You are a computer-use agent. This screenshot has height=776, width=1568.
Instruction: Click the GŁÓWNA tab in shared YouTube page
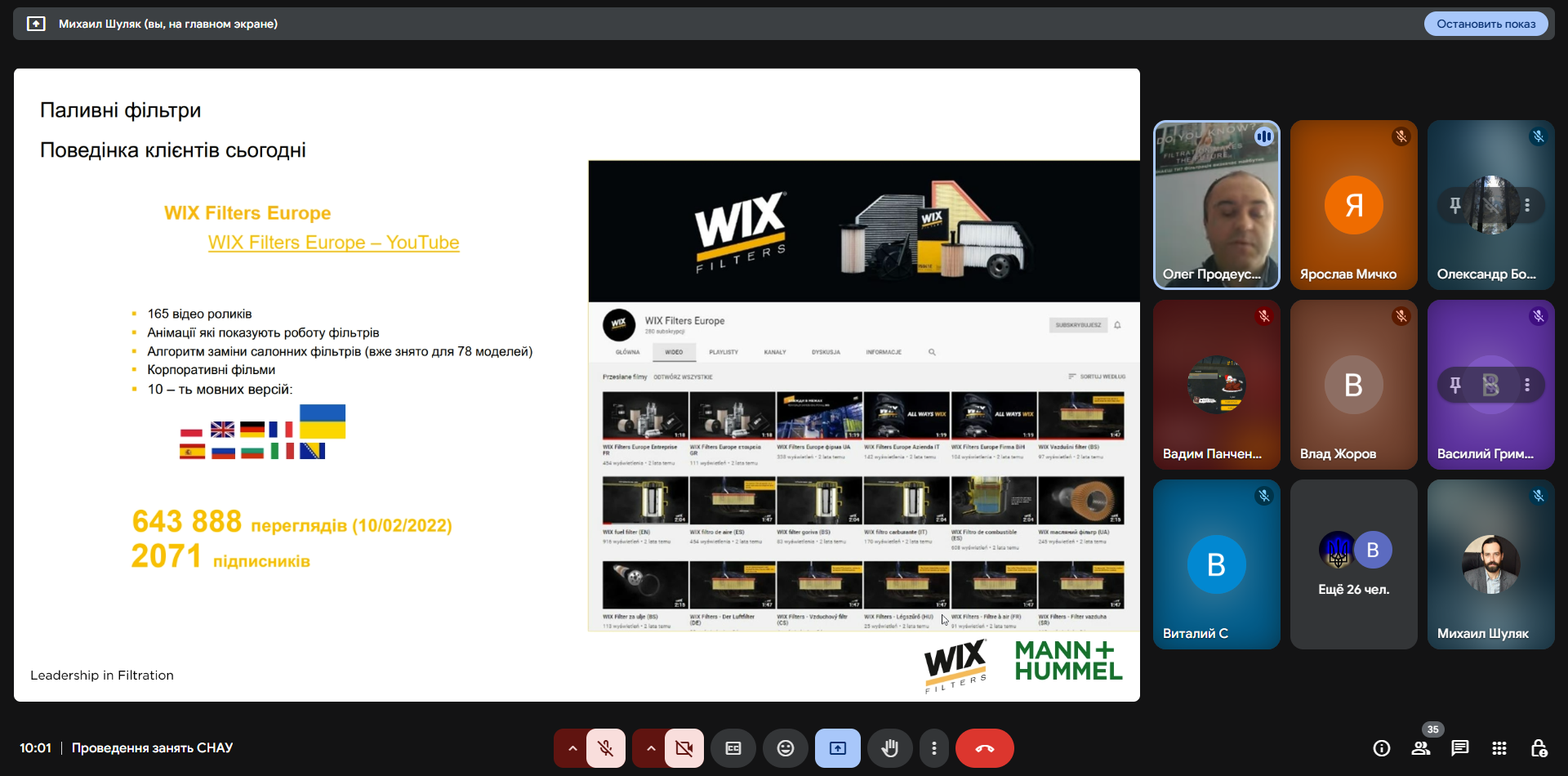(627, 352)
